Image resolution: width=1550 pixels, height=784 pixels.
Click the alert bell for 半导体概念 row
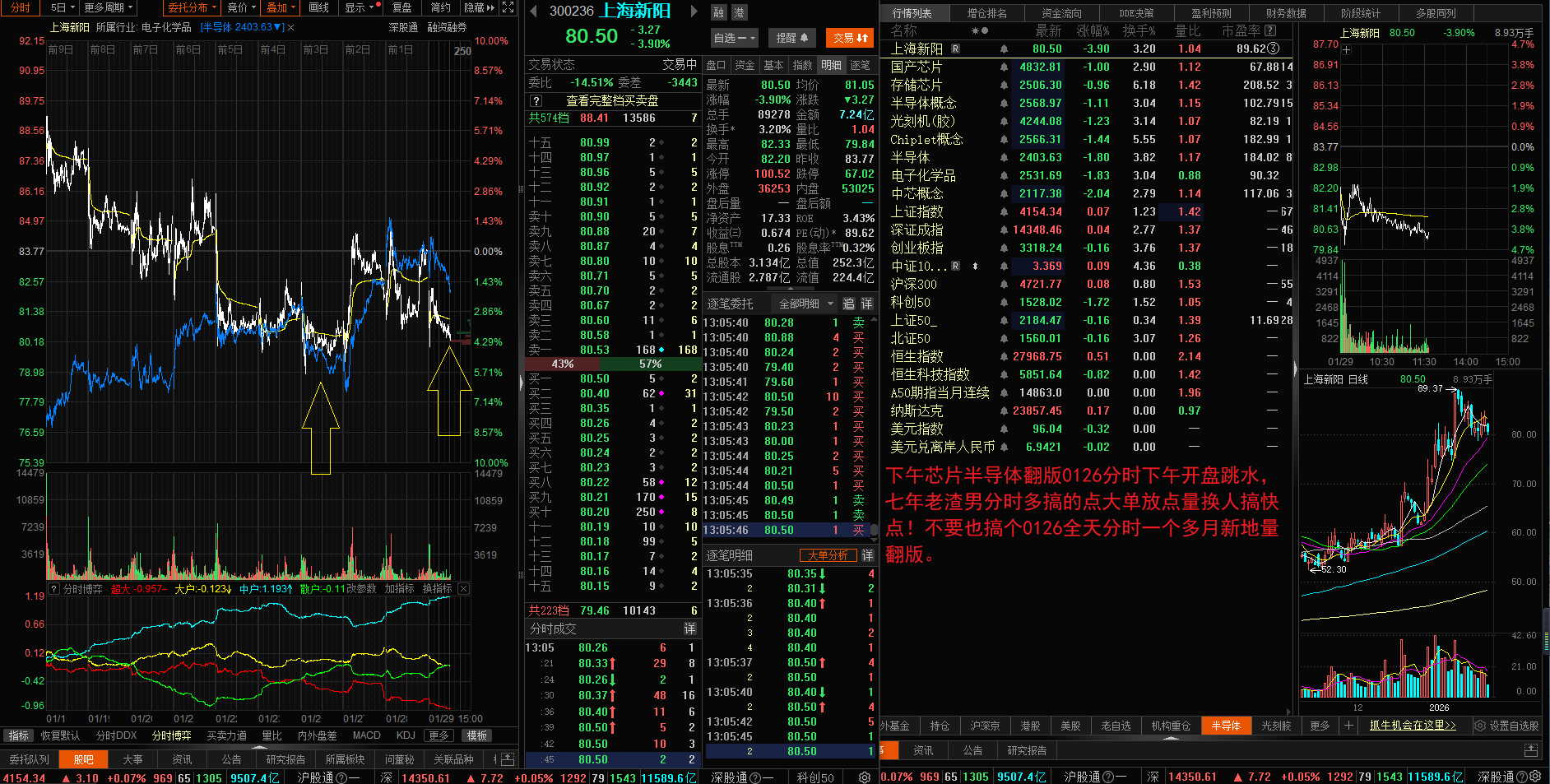point(1004,103)
